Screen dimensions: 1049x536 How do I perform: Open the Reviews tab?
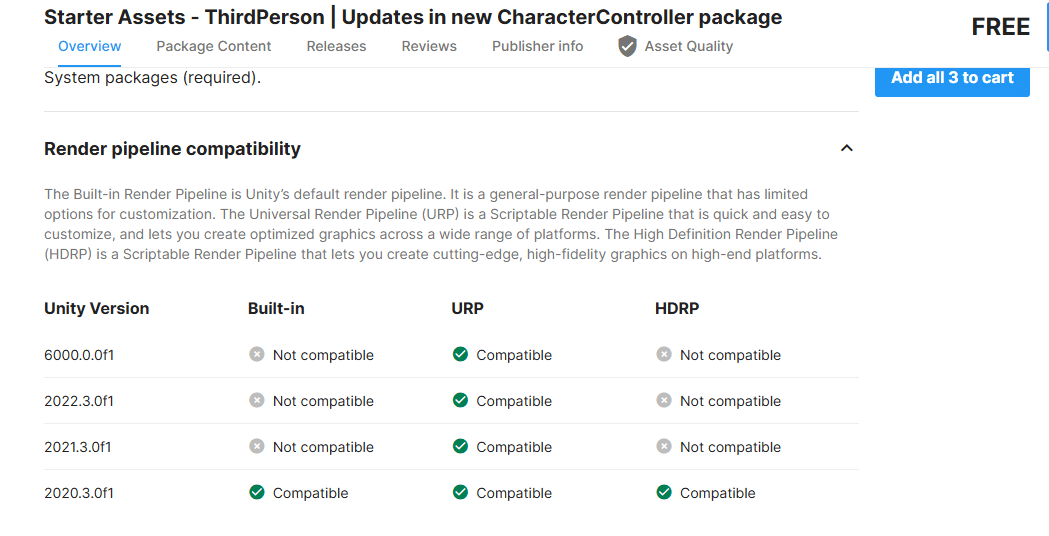[429, 46]
